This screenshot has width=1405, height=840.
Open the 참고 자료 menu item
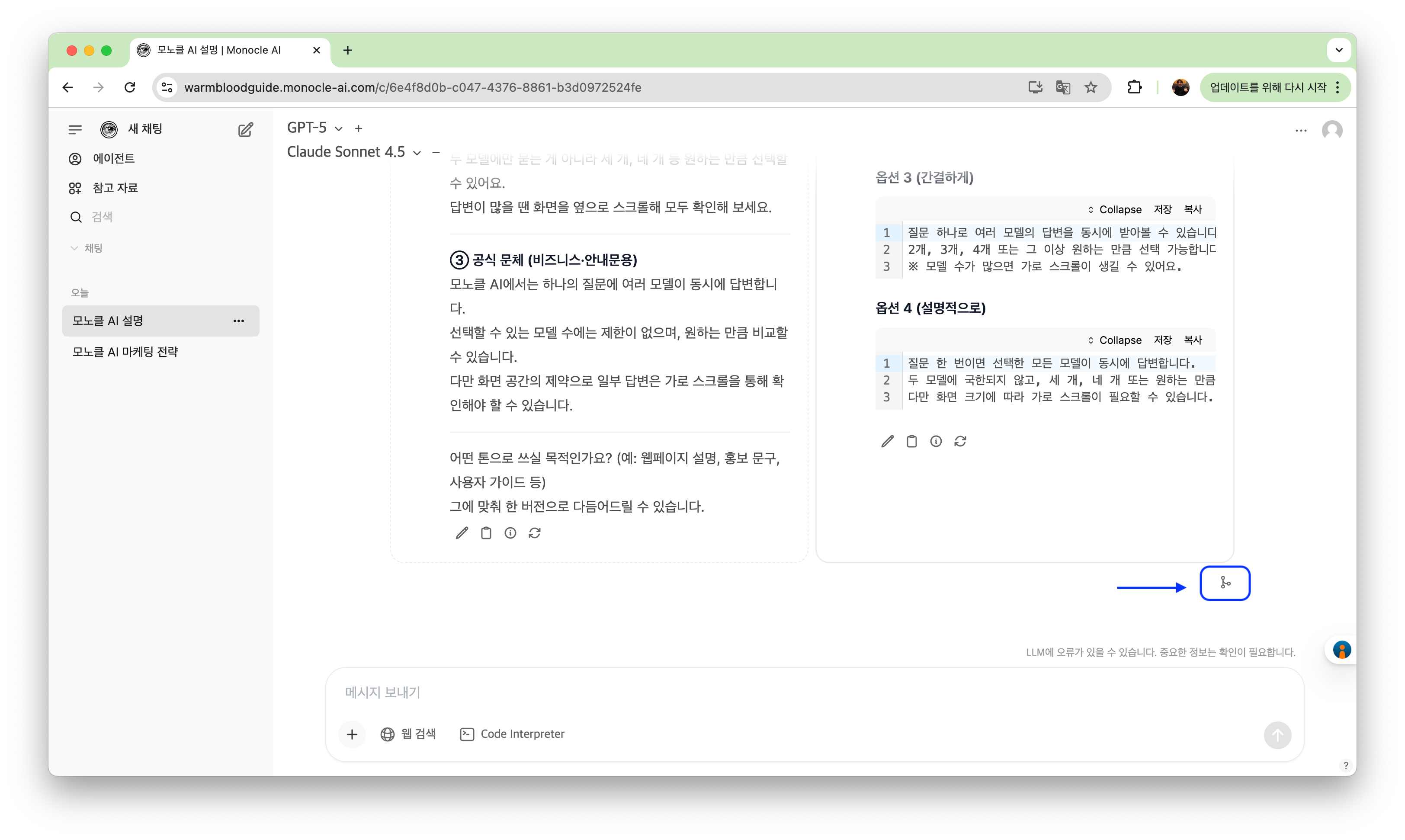pos(115,188)
